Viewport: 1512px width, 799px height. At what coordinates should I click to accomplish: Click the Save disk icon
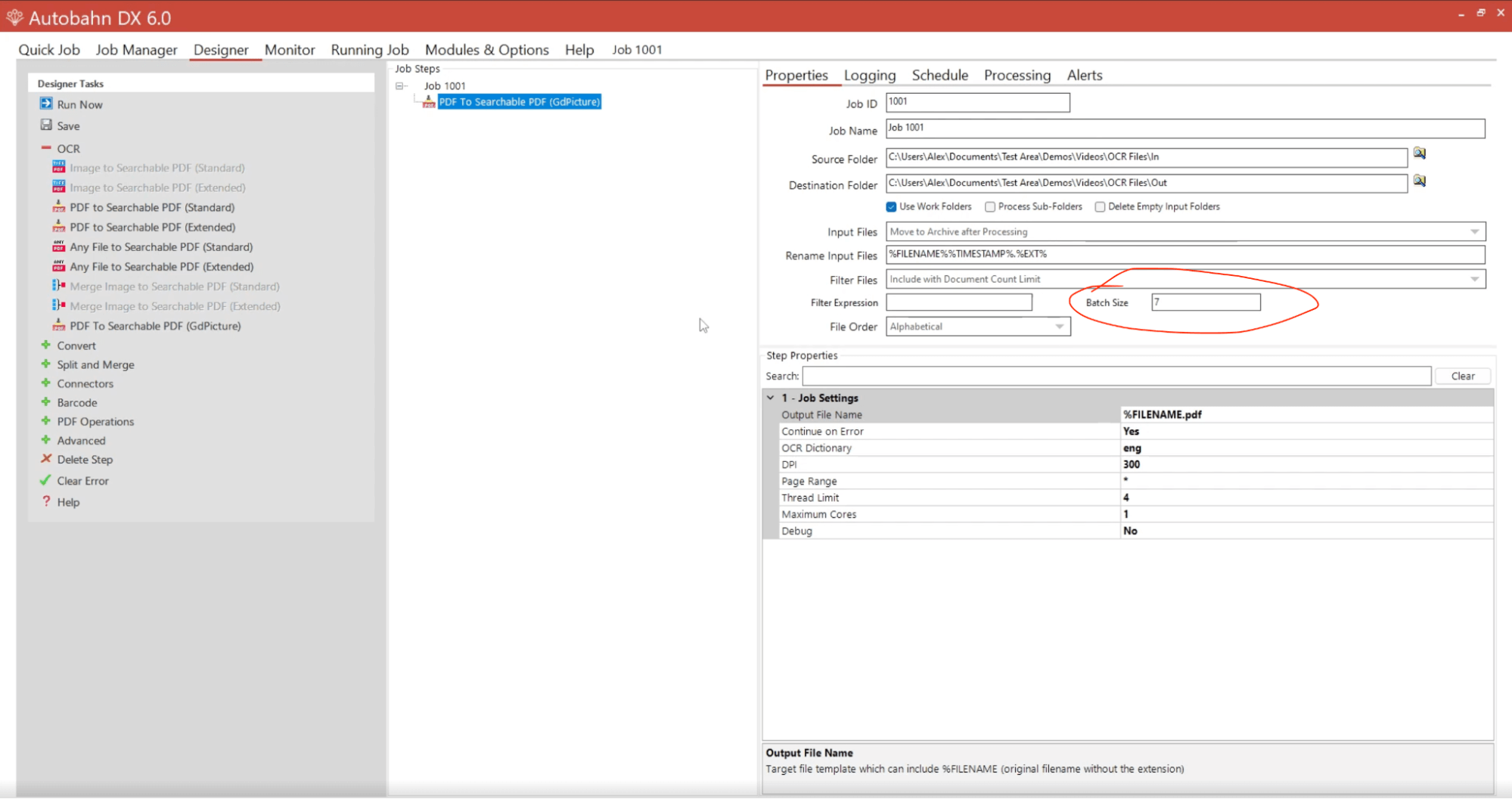click(46, 125)
